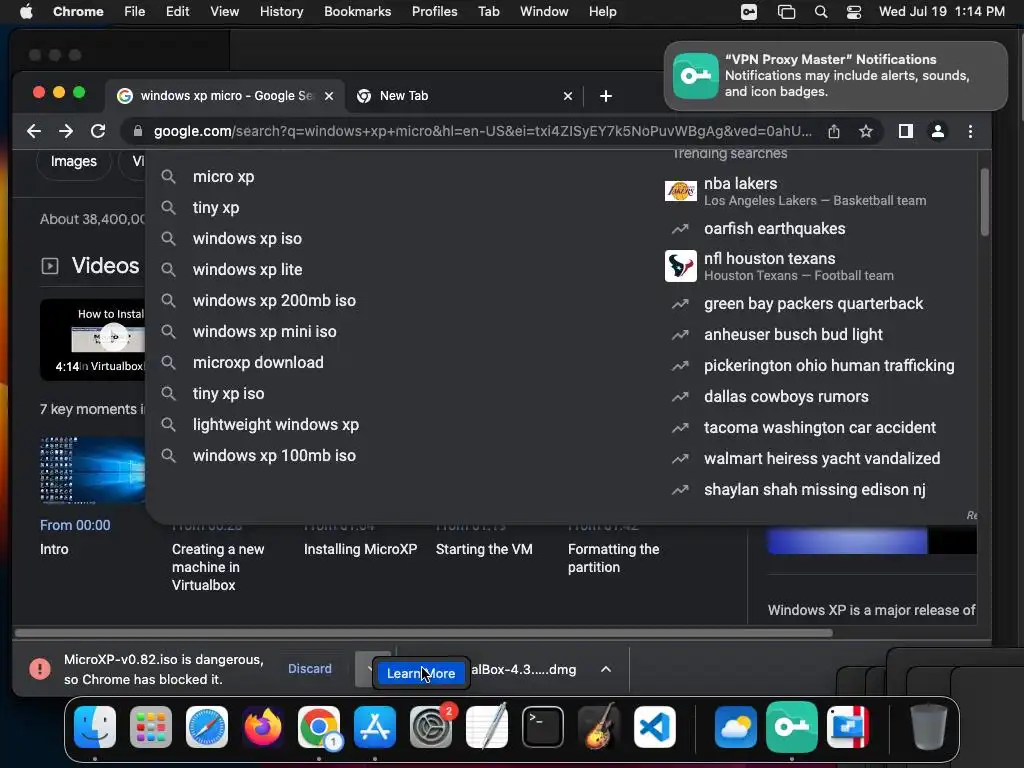This screenshot has width=1024, height=768.
Task: Choose 'windows xp iso' suggestion
Action: point(247,238)
